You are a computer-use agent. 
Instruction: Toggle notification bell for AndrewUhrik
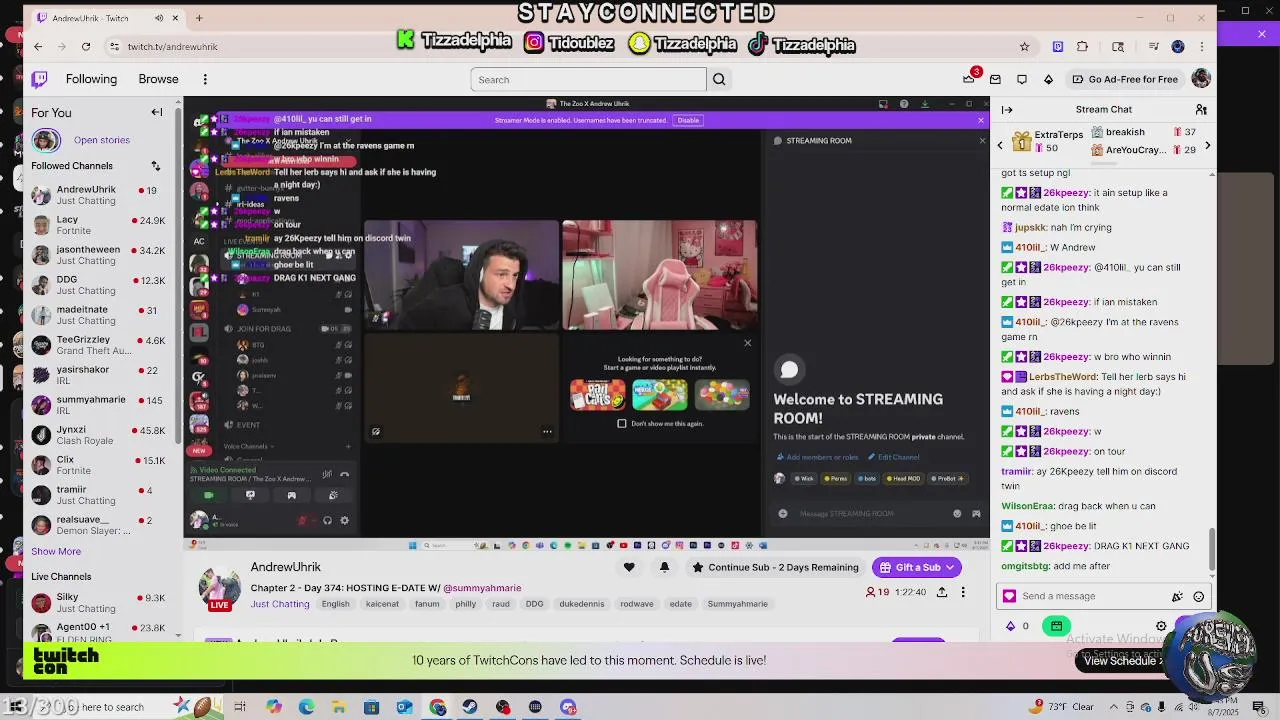pyautogui.click(x=664, y=567)
